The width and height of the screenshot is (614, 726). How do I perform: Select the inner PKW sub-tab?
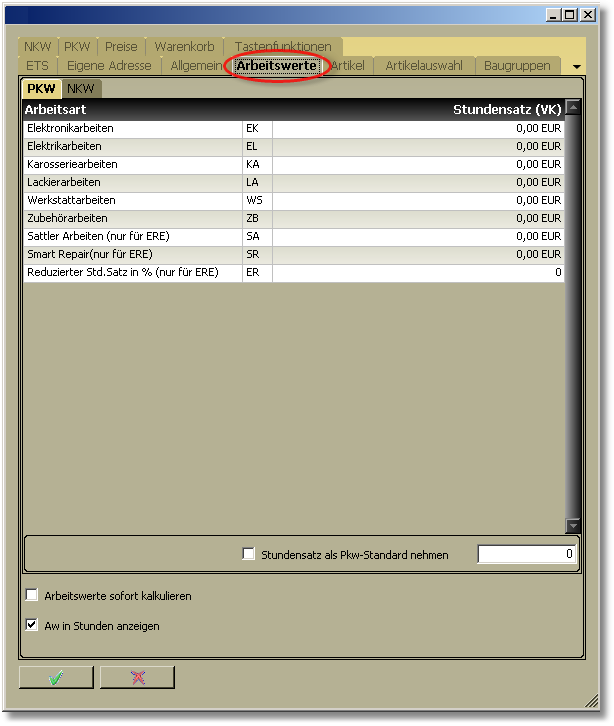[41, 88]
